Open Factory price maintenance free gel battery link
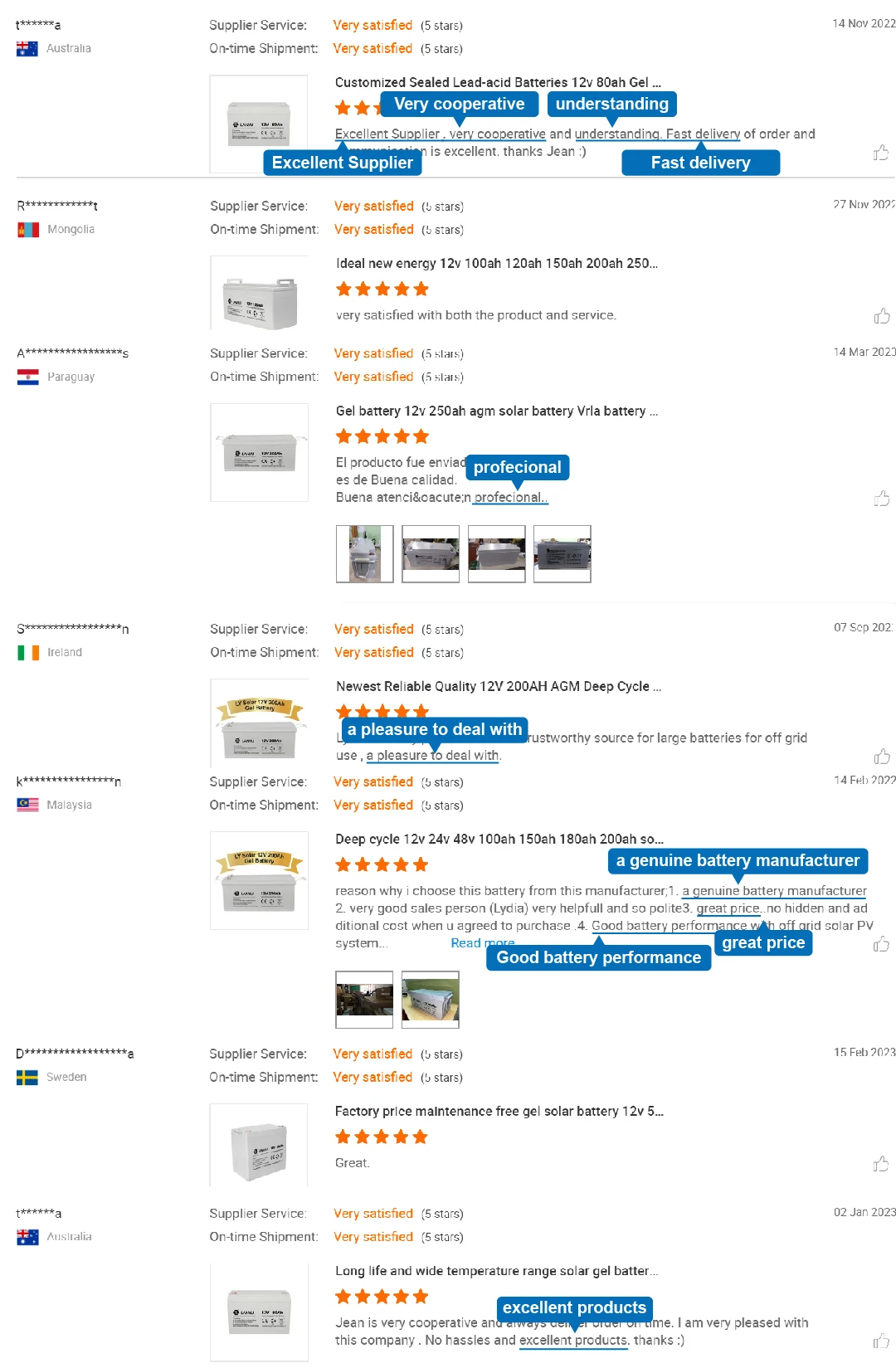Screen dimensions: 896x1368 tap(499, 1112)
